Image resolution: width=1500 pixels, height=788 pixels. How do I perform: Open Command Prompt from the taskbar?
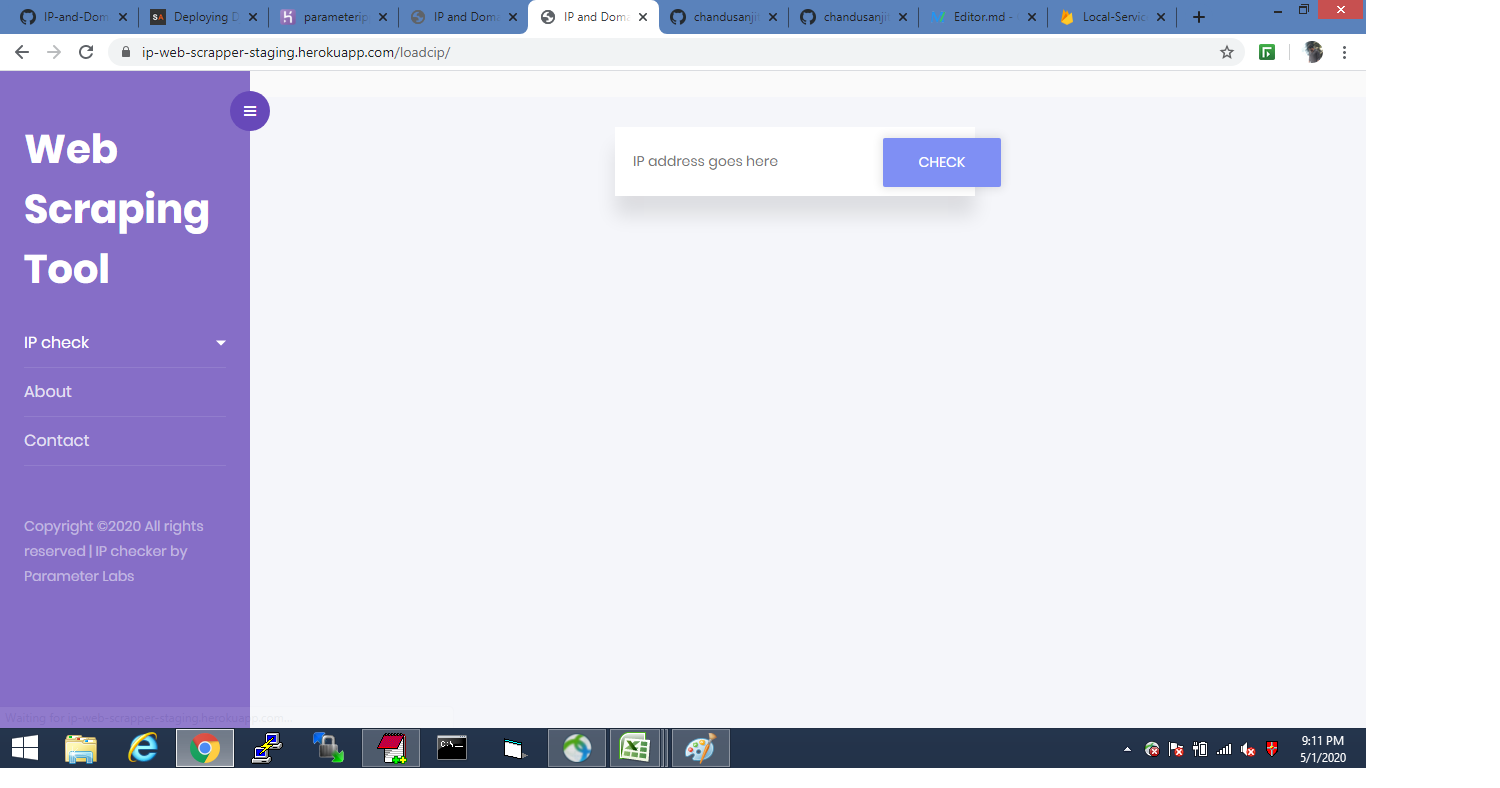[452, 748]
